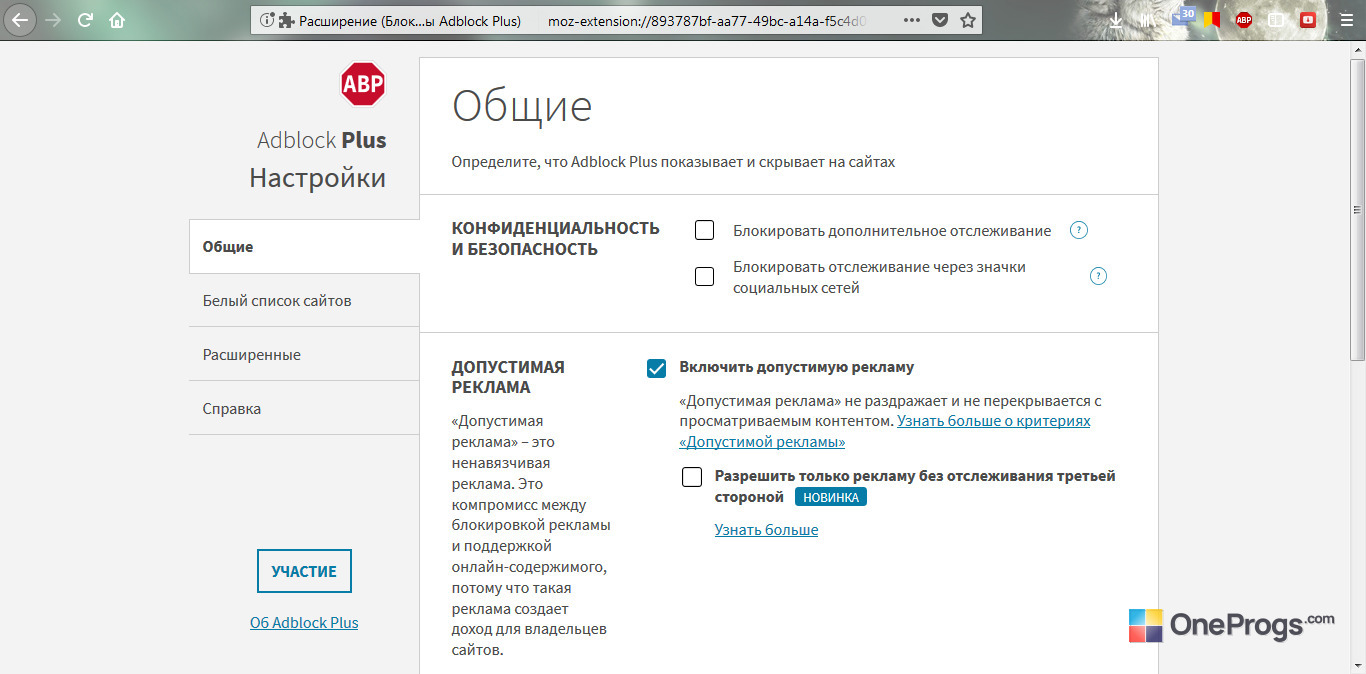Go back with the browser back arrow
The height and width of the screenshot is (674, 1366).
click(20, 19)
